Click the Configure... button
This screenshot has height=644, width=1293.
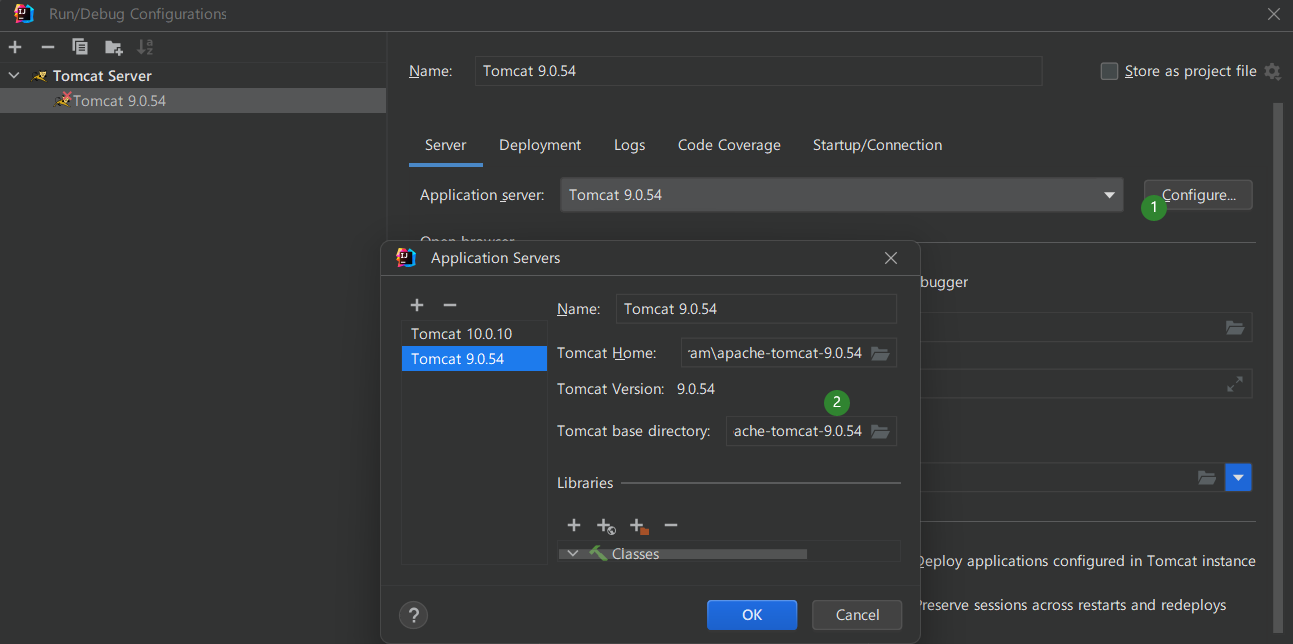[x=1198, y=195]
